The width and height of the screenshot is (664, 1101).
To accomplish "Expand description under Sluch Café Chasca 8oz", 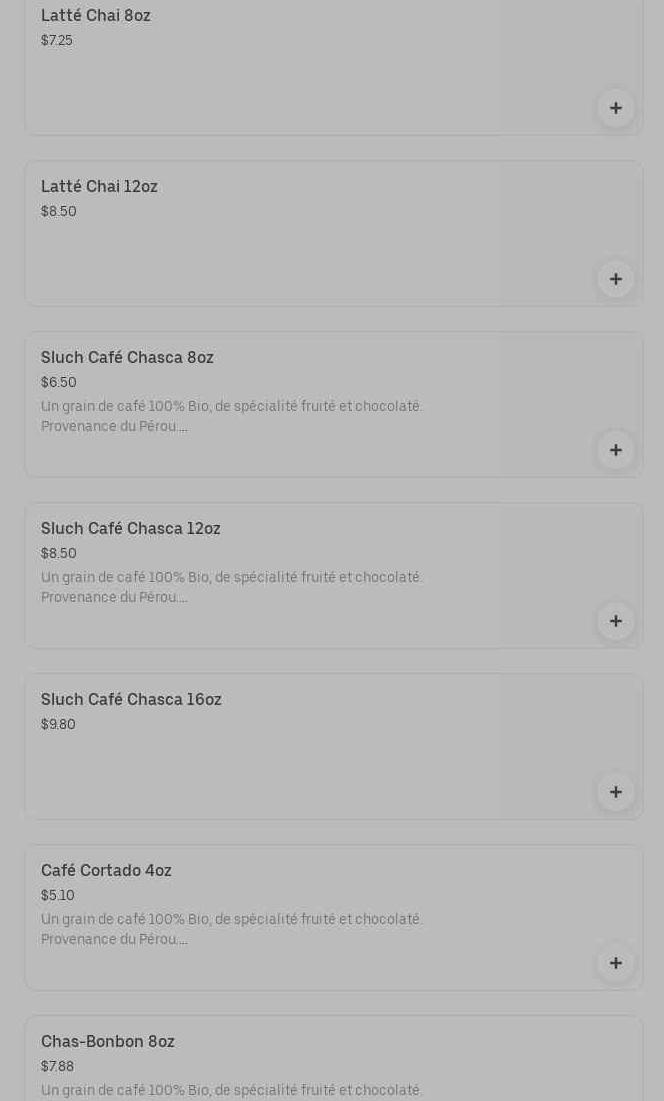I will [x=231, y=416].
